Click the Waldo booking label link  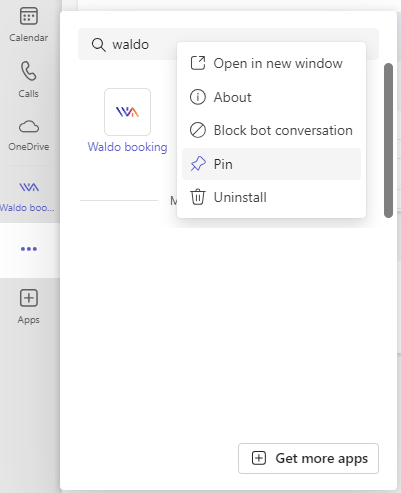click(x=127, y=147)
